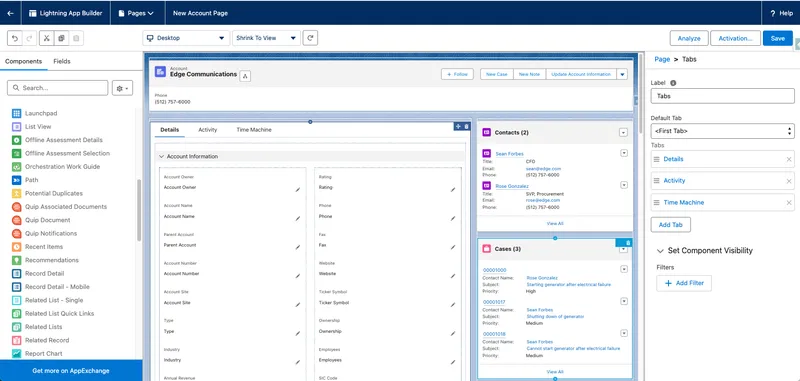This screenshot has width=800, height=381.
Task: Click the refresh canvas icon
Action: [x=311, y=38]
